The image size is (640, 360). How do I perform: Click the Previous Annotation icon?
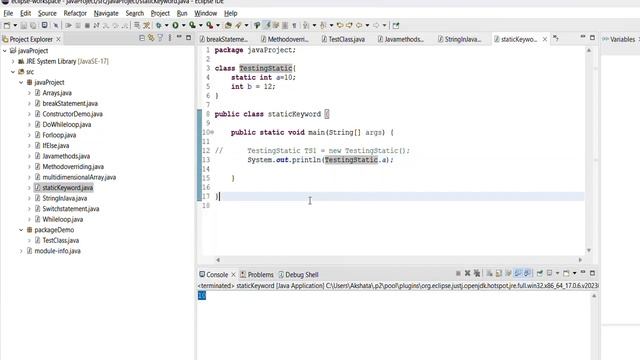[323, 25]
